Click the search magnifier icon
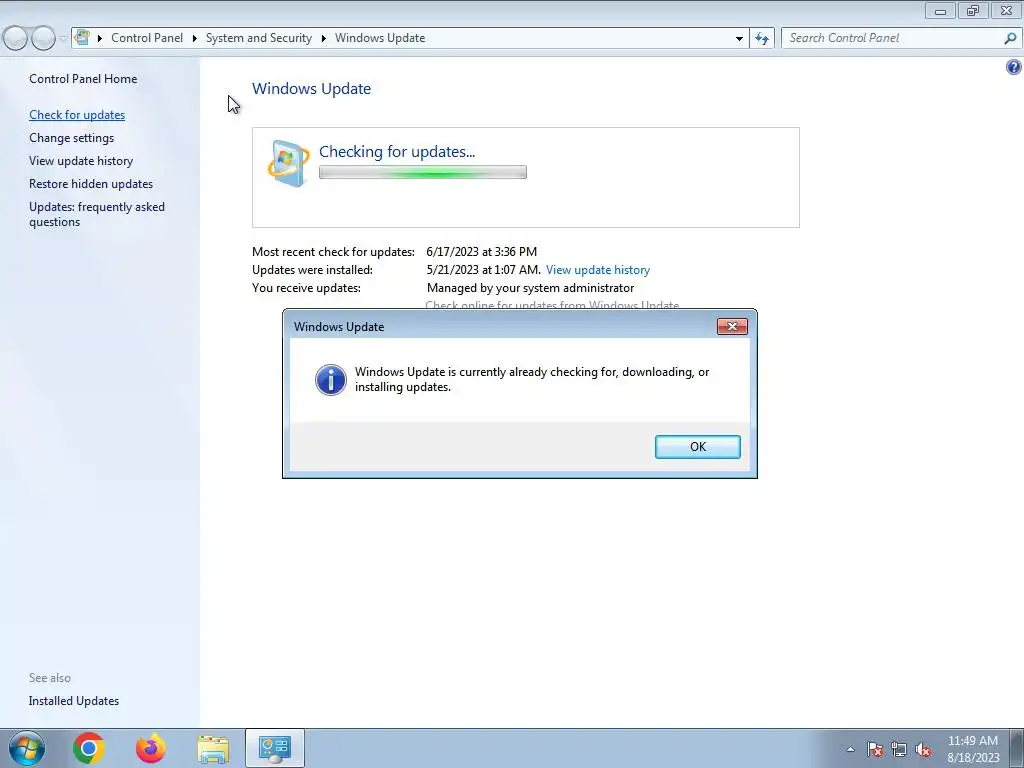The image size is (1024, 768). click(x=1010, y=38)
